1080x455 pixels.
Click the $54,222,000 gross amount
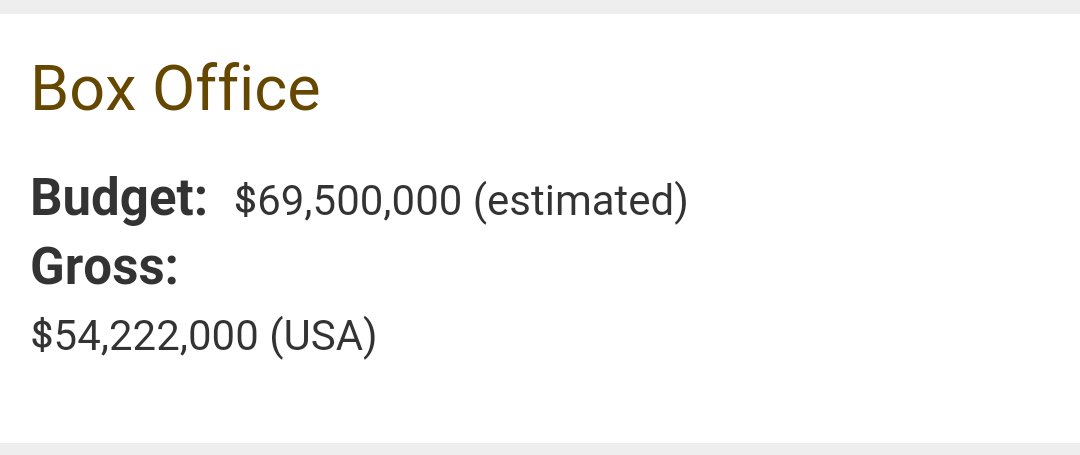pyautogui.click(x=145, y=335)
